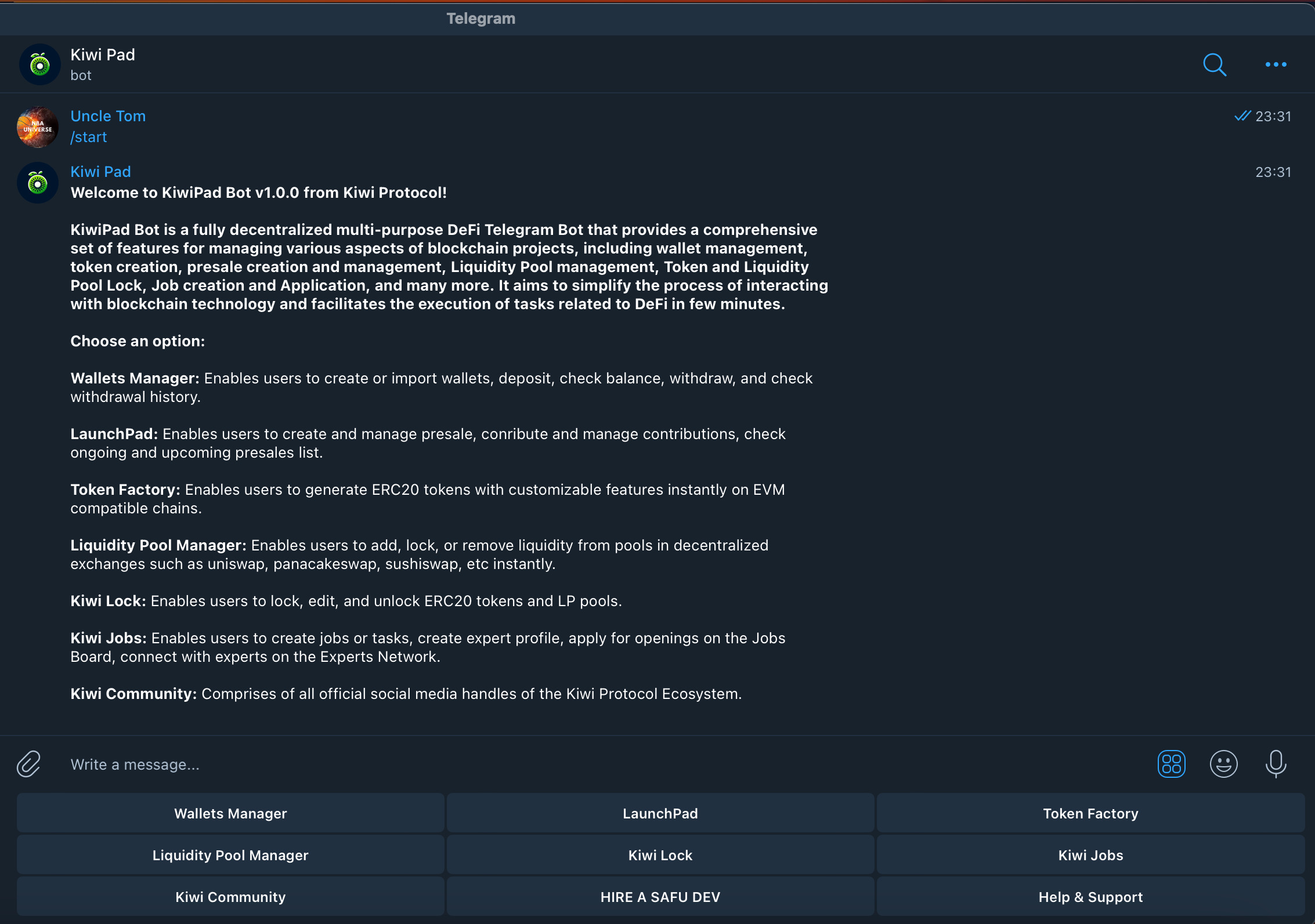1315x924 pixels.
Task: Toggle the bot keyboard grid icon
Action: tap(1171, 764)
